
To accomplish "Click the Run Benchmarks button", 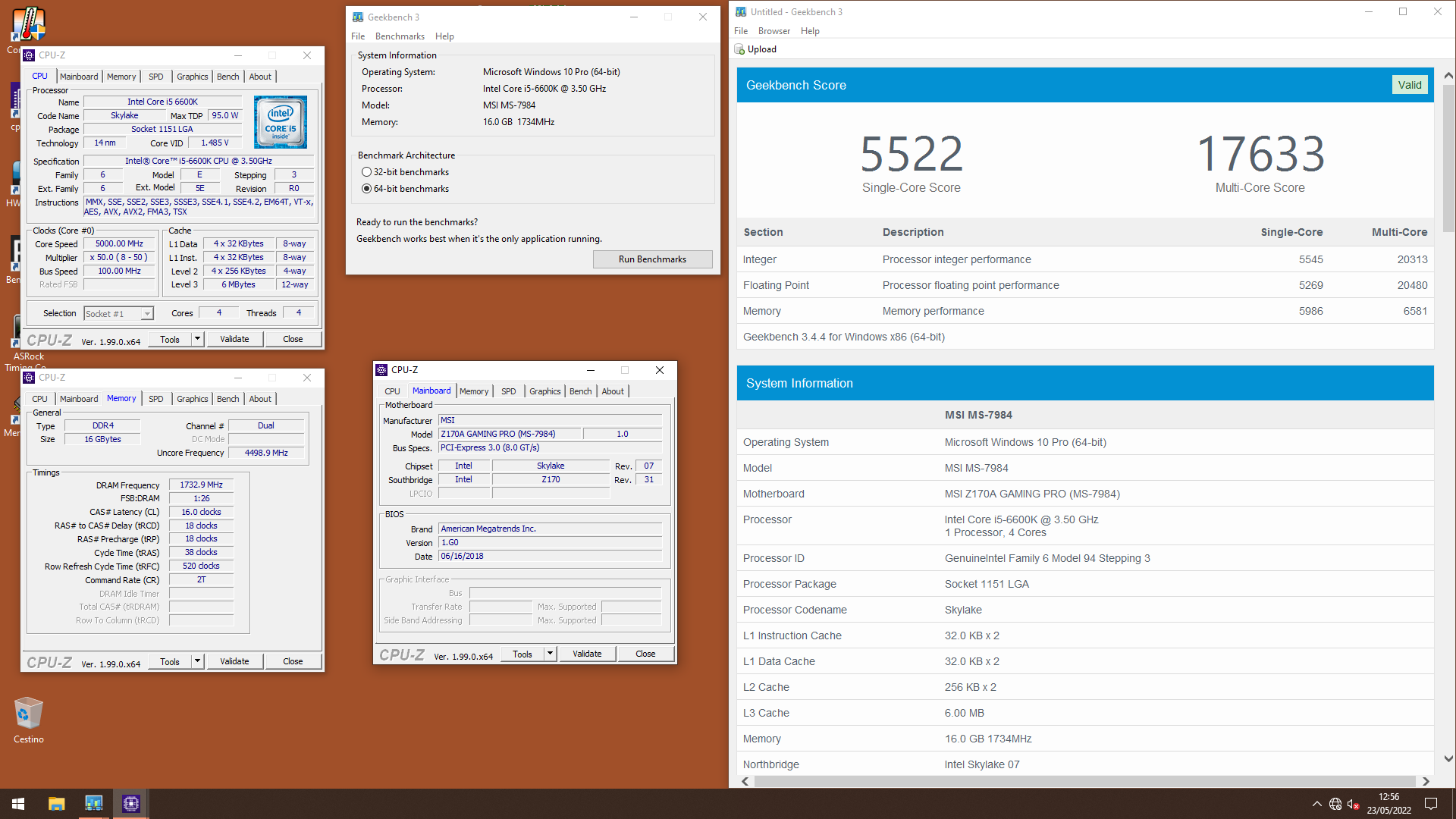I will click(x=652, y=259).
